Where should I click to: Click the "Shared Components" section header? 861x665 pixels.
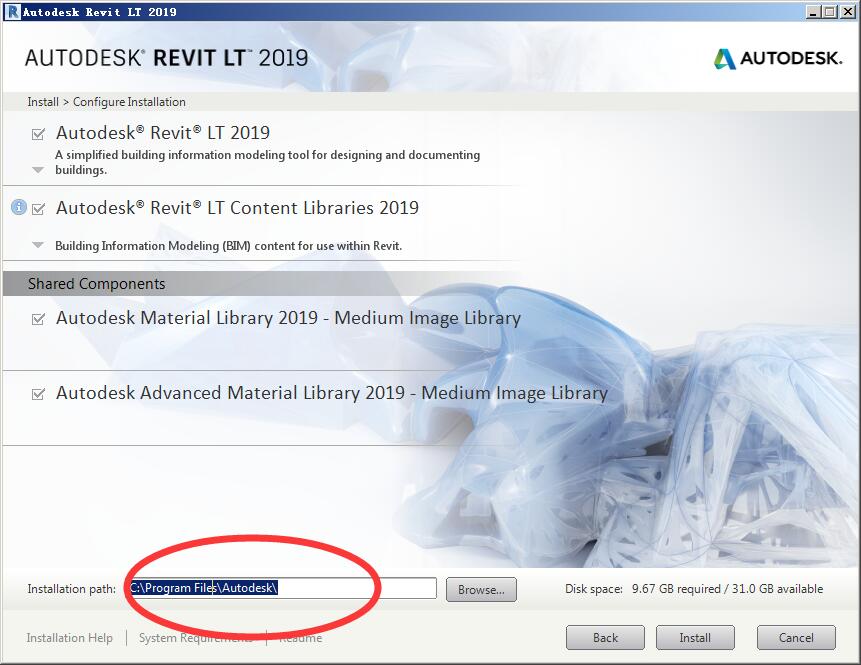tap(97, 283)
